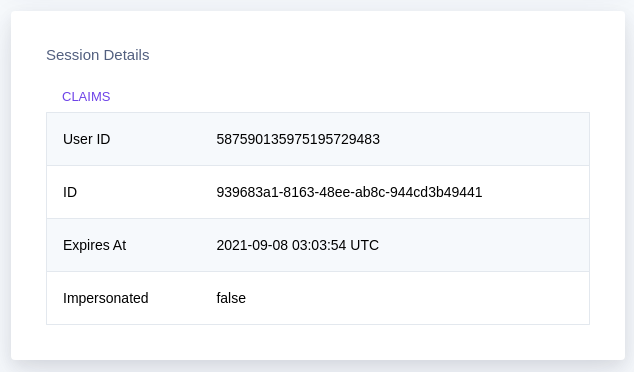Viewport: 634px width, 372px height.
Task: Click the Impersonated table row
Action: click(x=318, y=298)
